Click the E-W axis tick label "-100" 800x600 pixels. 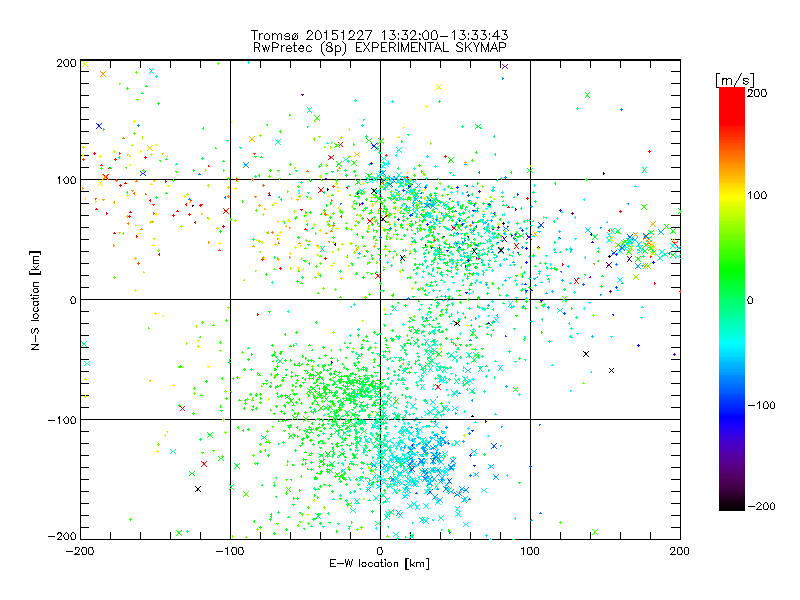tap(230, 551)
